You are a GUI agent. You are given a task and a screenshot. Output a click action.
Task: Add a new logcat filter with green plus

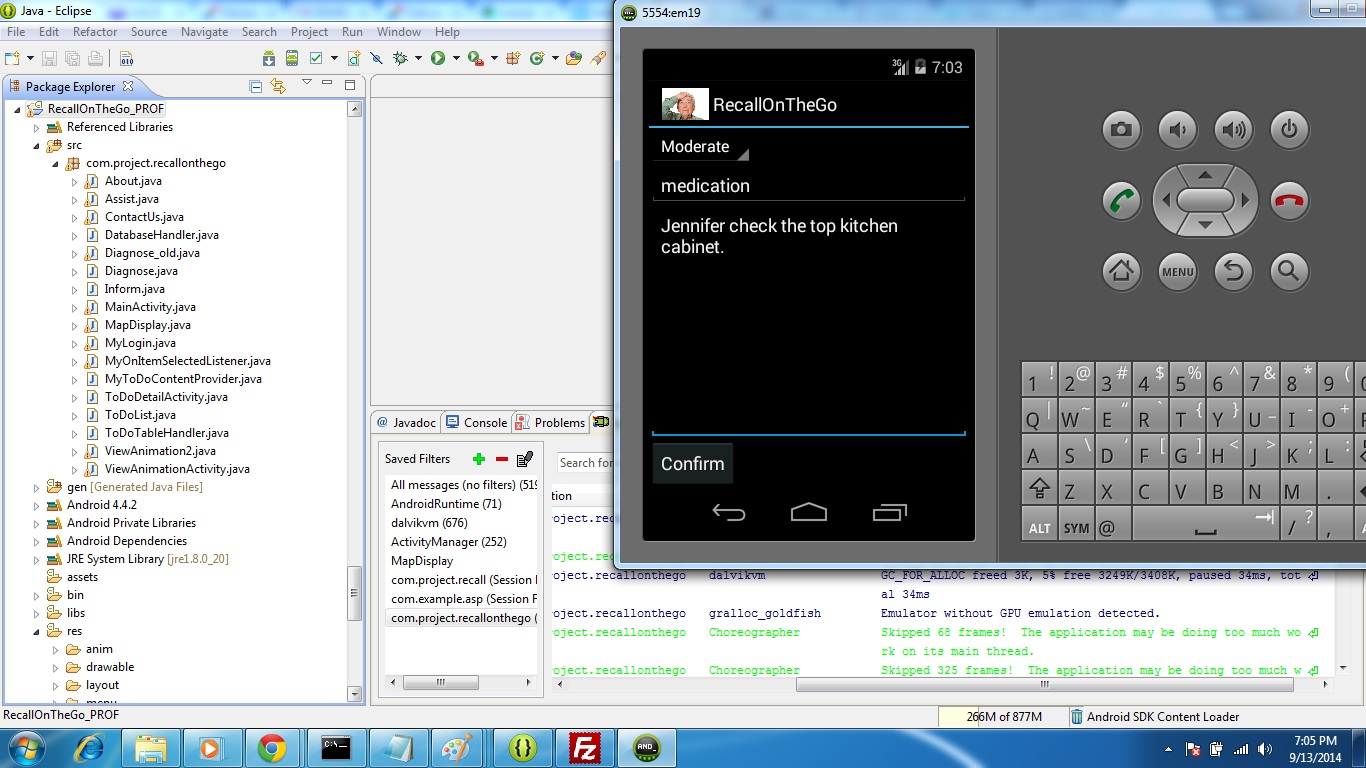point(479,459)
